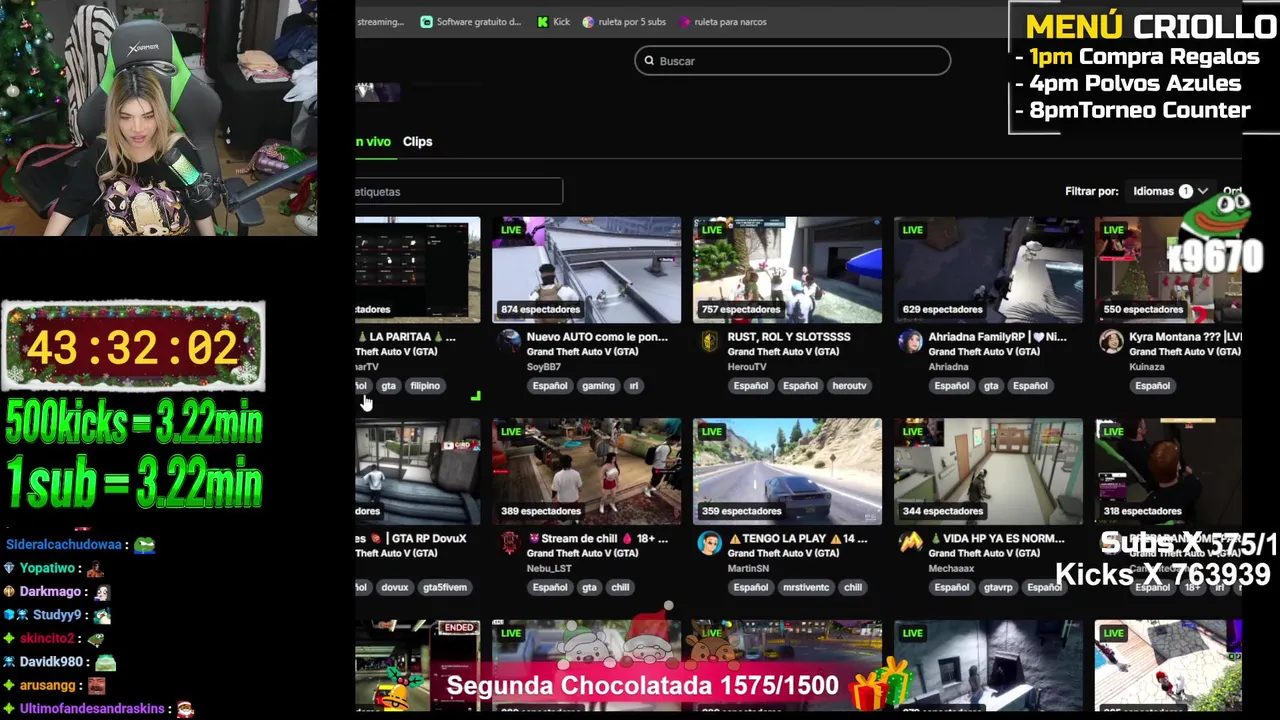Open stream titled 'VIDA HP YA ES NORM...'

[x=996, y=539]
